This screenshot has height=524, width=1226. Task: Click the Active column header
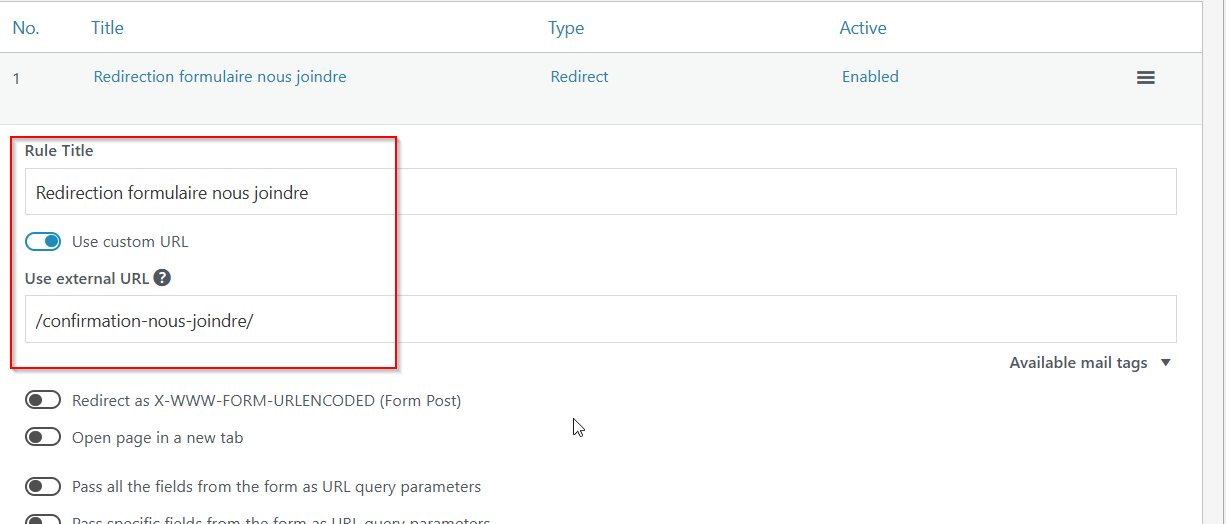pos(863,28)
